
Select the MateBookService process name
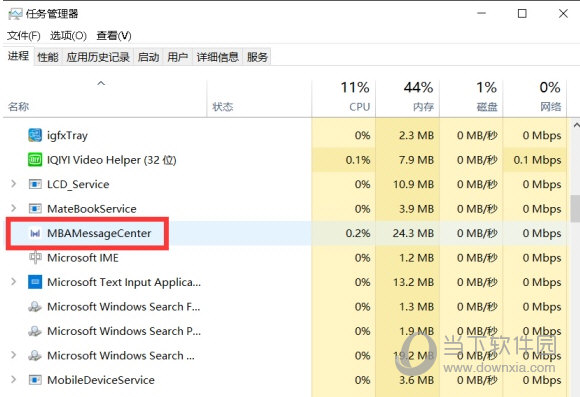click(92, 209)
